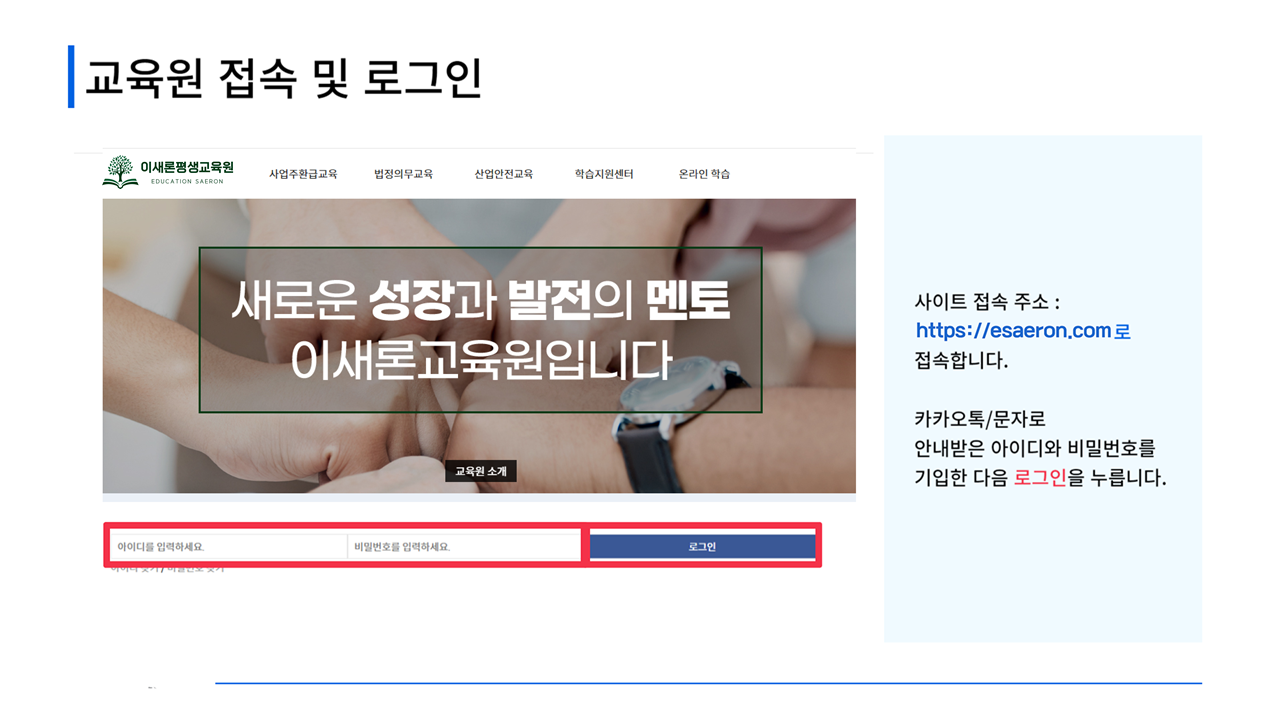Select the 산업안전교육 menu item
1280x720 pixels.
[503, 174]
